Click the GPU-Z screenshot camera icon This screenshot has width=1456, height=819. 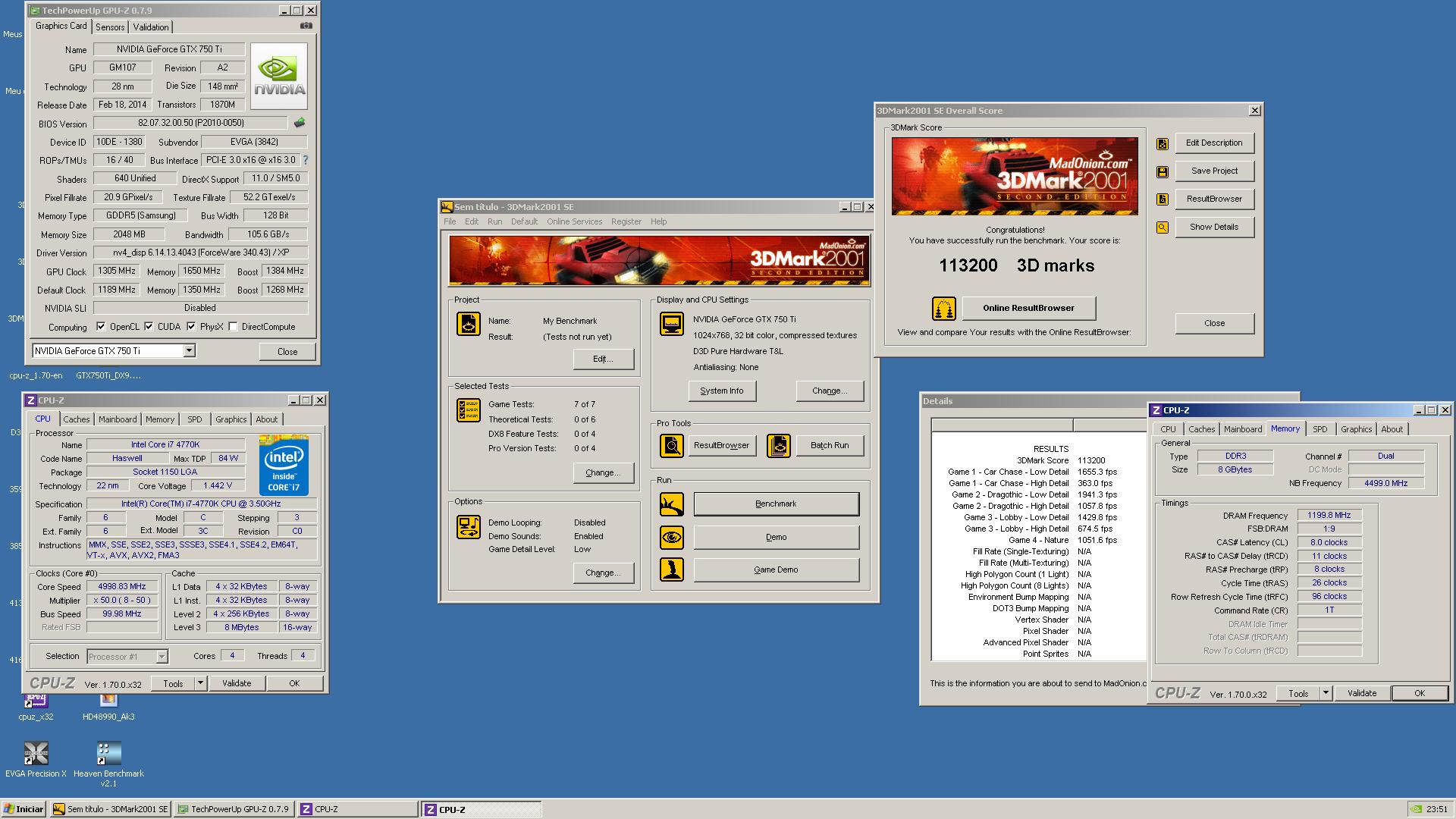coord(306,26)
